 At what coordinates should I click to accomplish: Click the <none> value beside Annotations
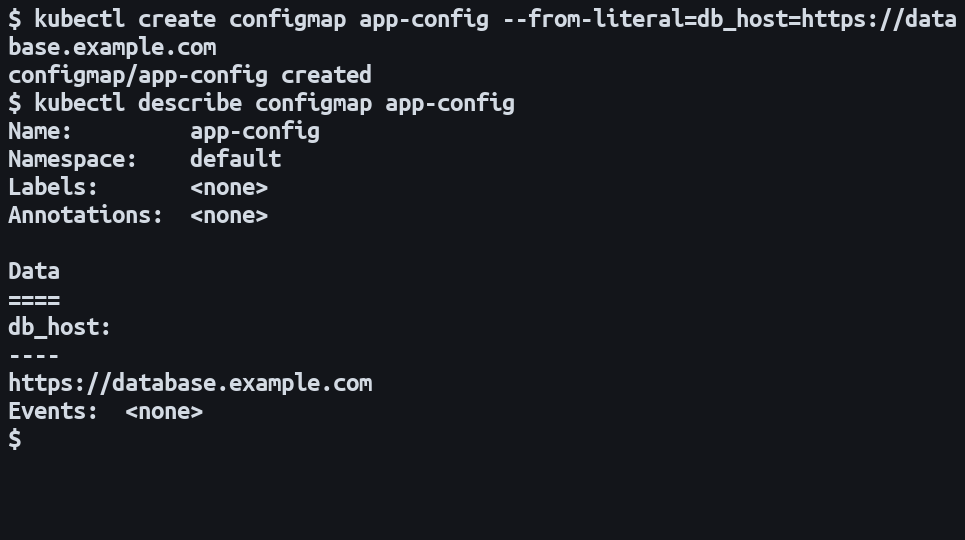click(x=229, y=215)
